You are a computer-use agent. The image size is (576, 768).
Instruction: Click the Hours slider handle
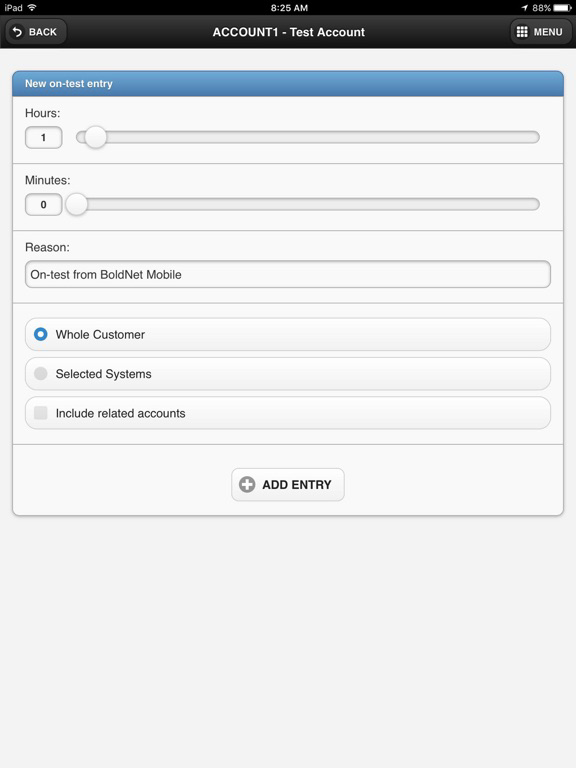[96, 137]
